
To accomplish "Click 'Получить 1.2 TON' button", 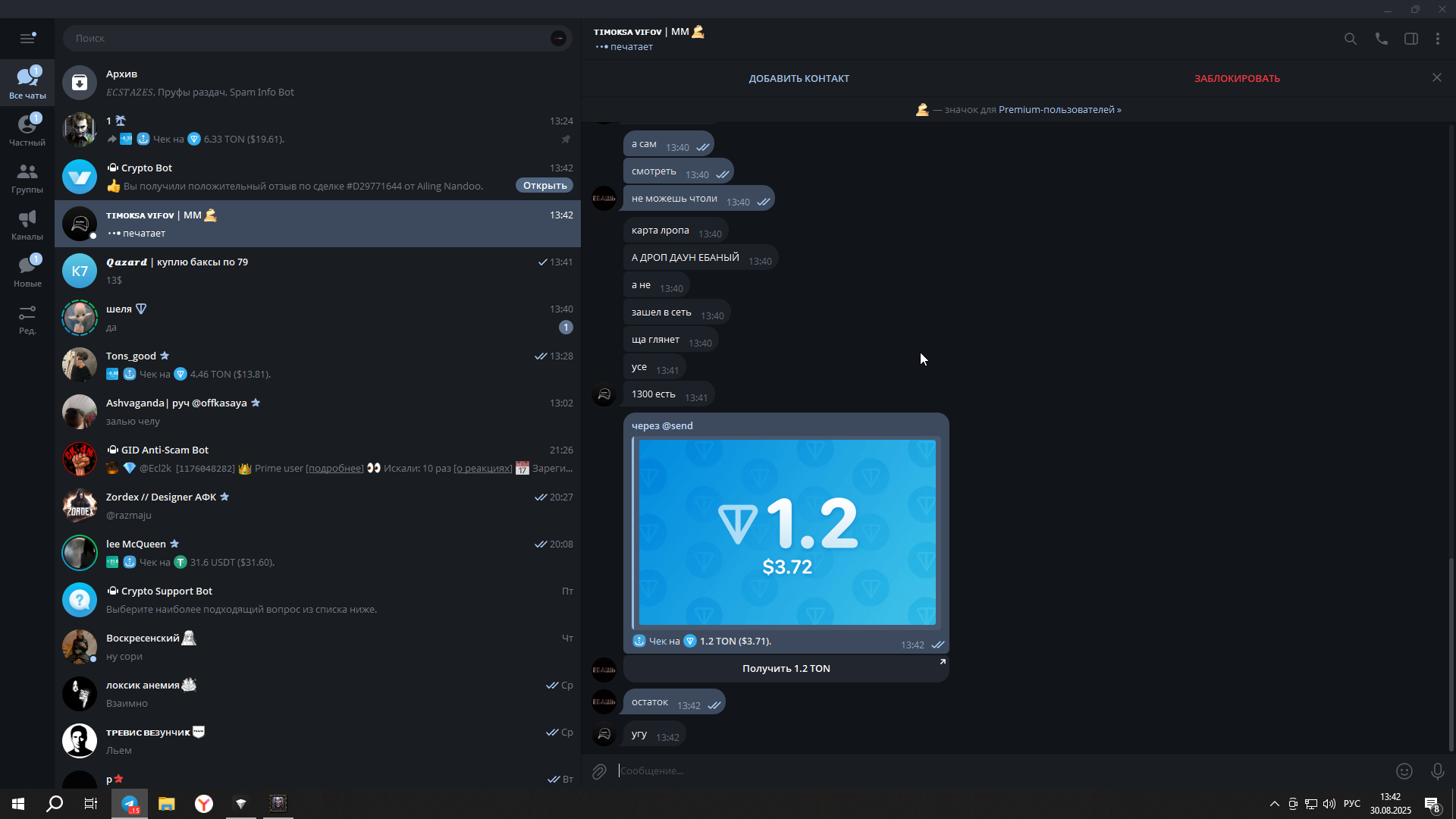I will (x=786, y=669).
